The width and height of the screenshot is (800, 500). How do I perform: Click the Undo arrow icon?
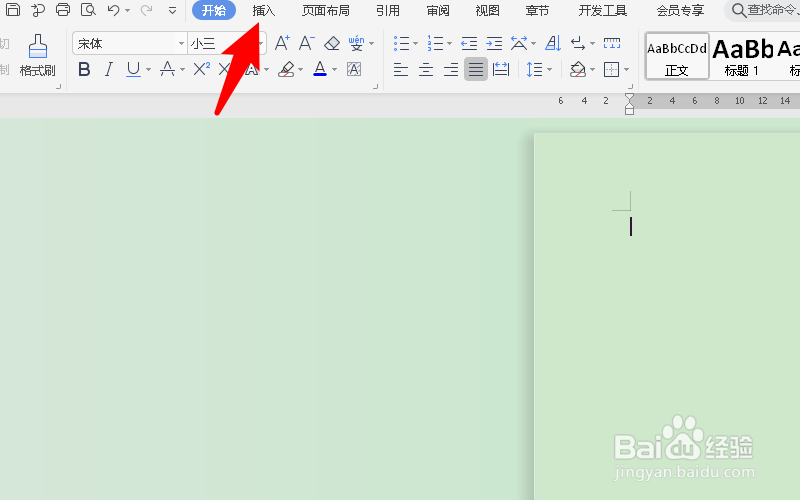pos(113,10)
